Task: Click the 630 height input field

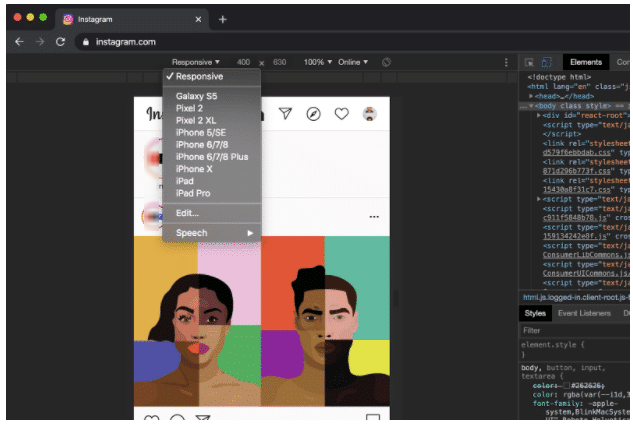Action: tap(279, 62)
